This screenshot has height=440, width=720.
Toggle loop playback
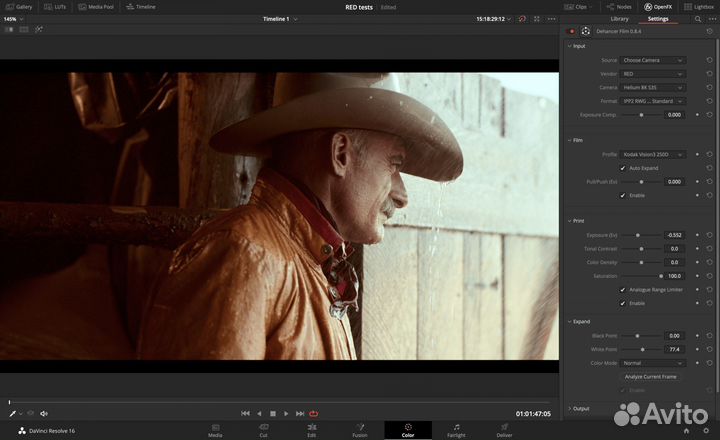[x=314, y=413]
